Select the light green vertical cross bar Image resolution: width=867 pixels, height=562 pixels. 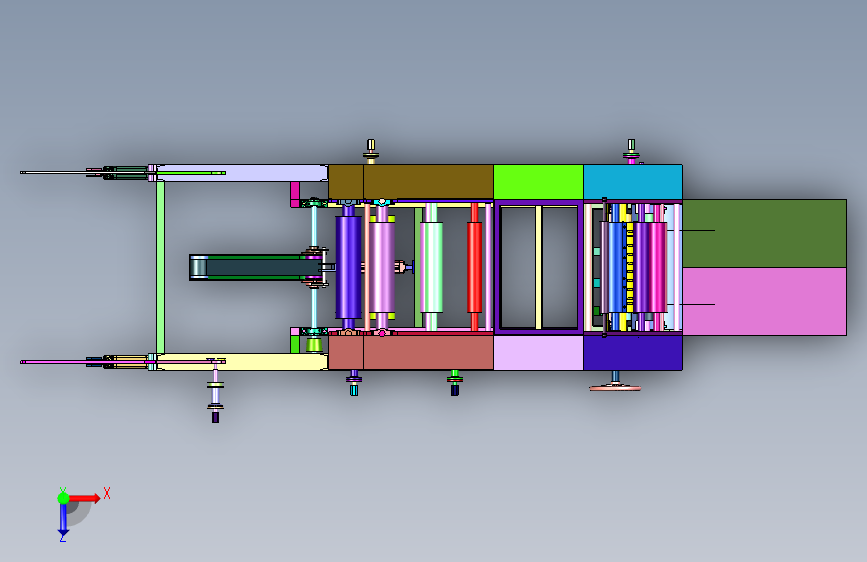pos(160,267)
